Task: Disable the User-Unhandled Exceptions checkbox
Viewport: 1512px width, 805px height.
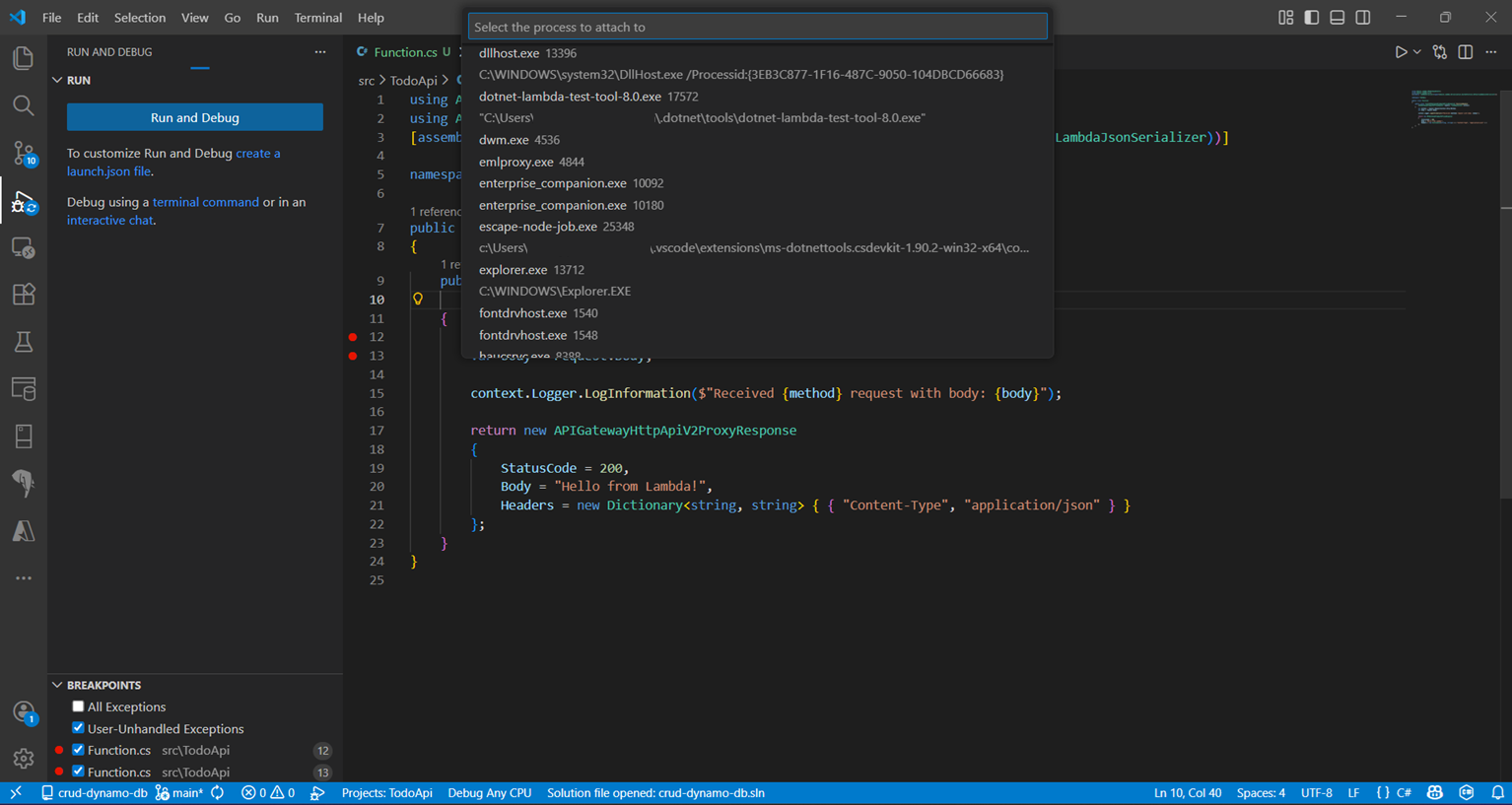Action: click(77, 728)
